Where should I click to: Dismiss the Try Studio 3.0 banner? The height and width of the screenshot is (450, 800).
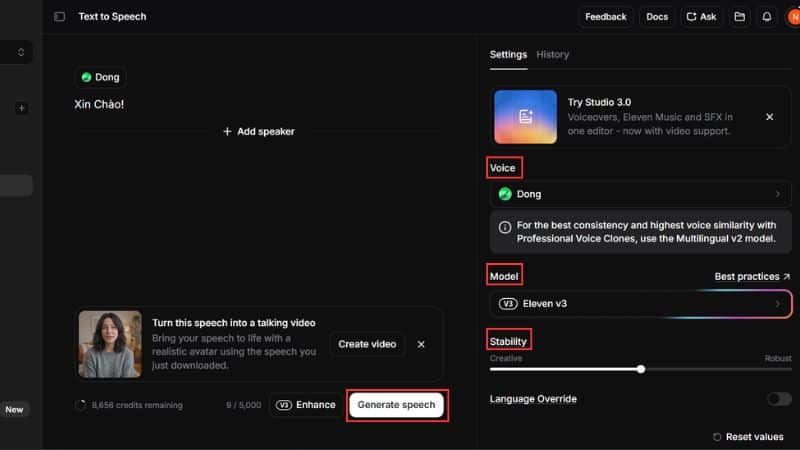coord(769,117)
